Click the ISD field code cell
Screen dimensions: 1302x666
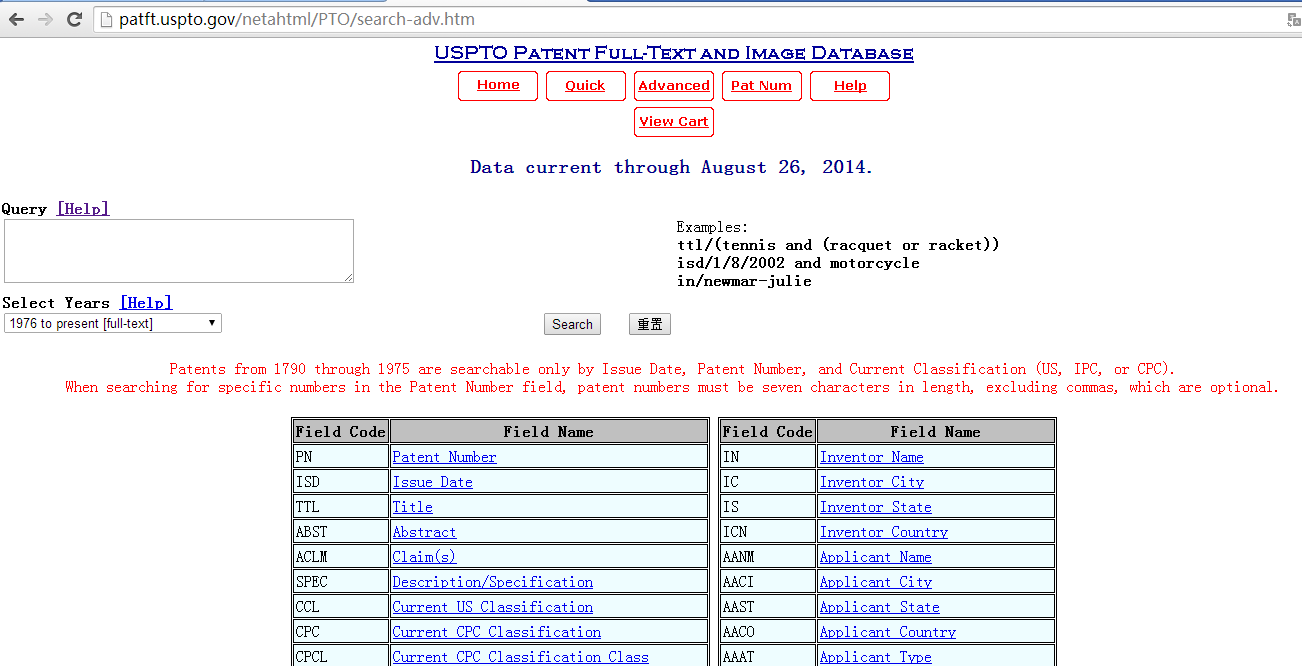point(340,482)
